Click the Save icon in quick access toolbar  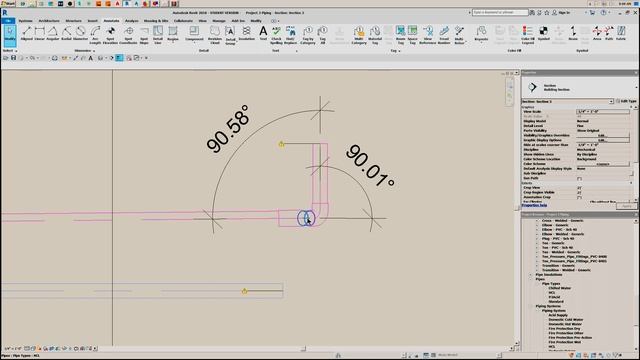[13, 58]
